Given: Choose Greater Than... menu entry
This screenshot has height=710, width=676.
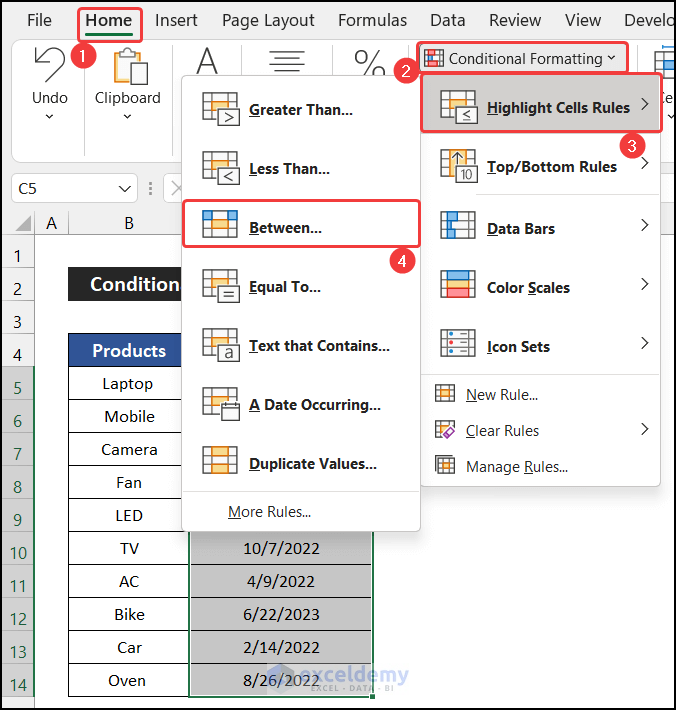Looking at the screenshot, I should 301,110.
